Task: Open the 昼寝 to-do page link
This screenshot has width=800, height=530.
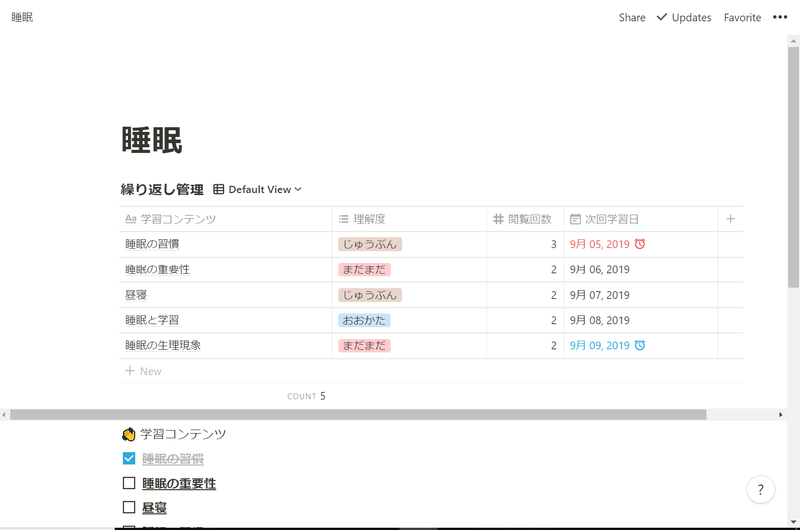Action: point(154,508)
